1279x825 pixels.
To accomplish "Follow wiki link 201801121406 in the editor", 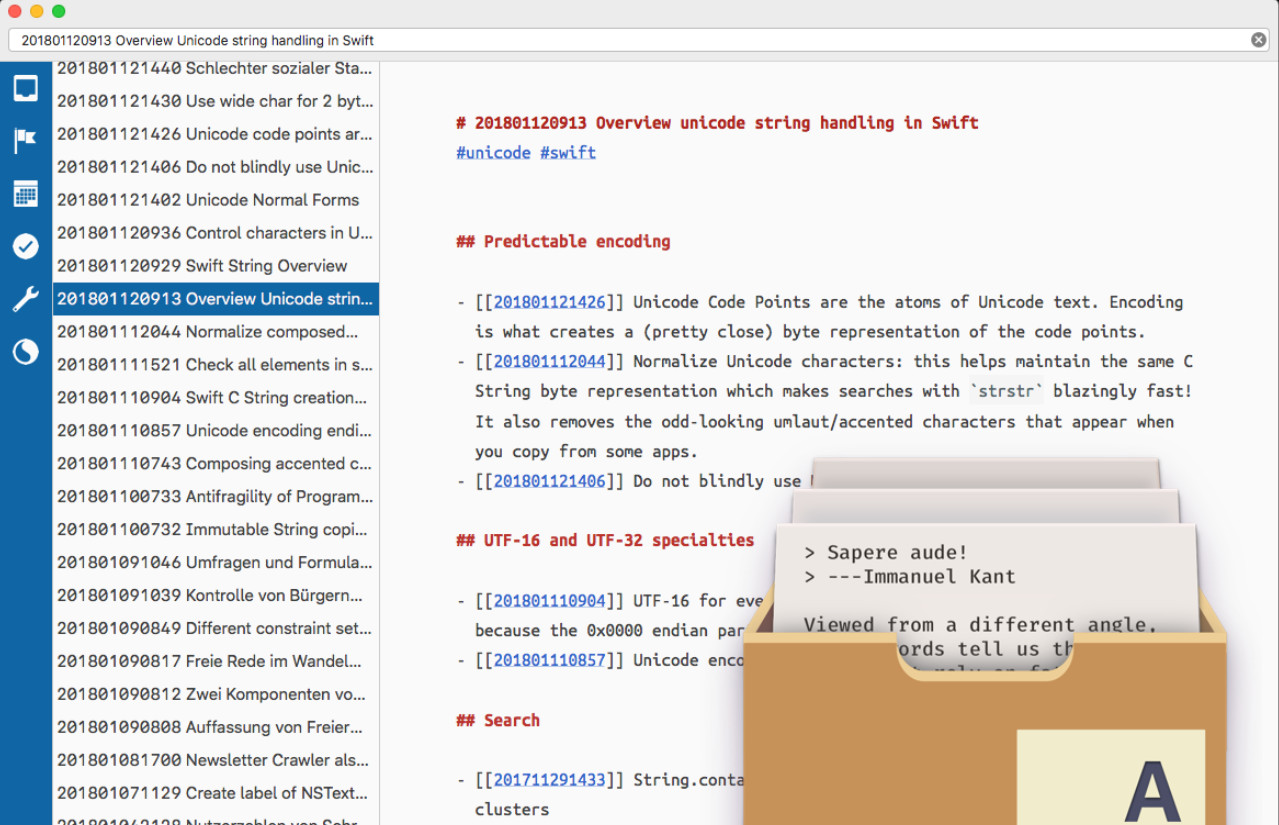I will click(x=549, y=482).
